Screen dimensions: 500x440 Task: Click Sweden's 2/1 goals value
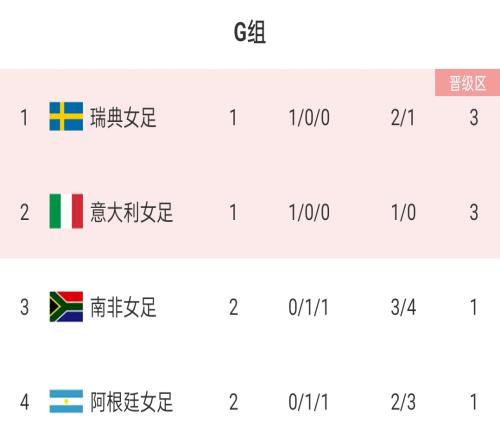coord(403,118)
